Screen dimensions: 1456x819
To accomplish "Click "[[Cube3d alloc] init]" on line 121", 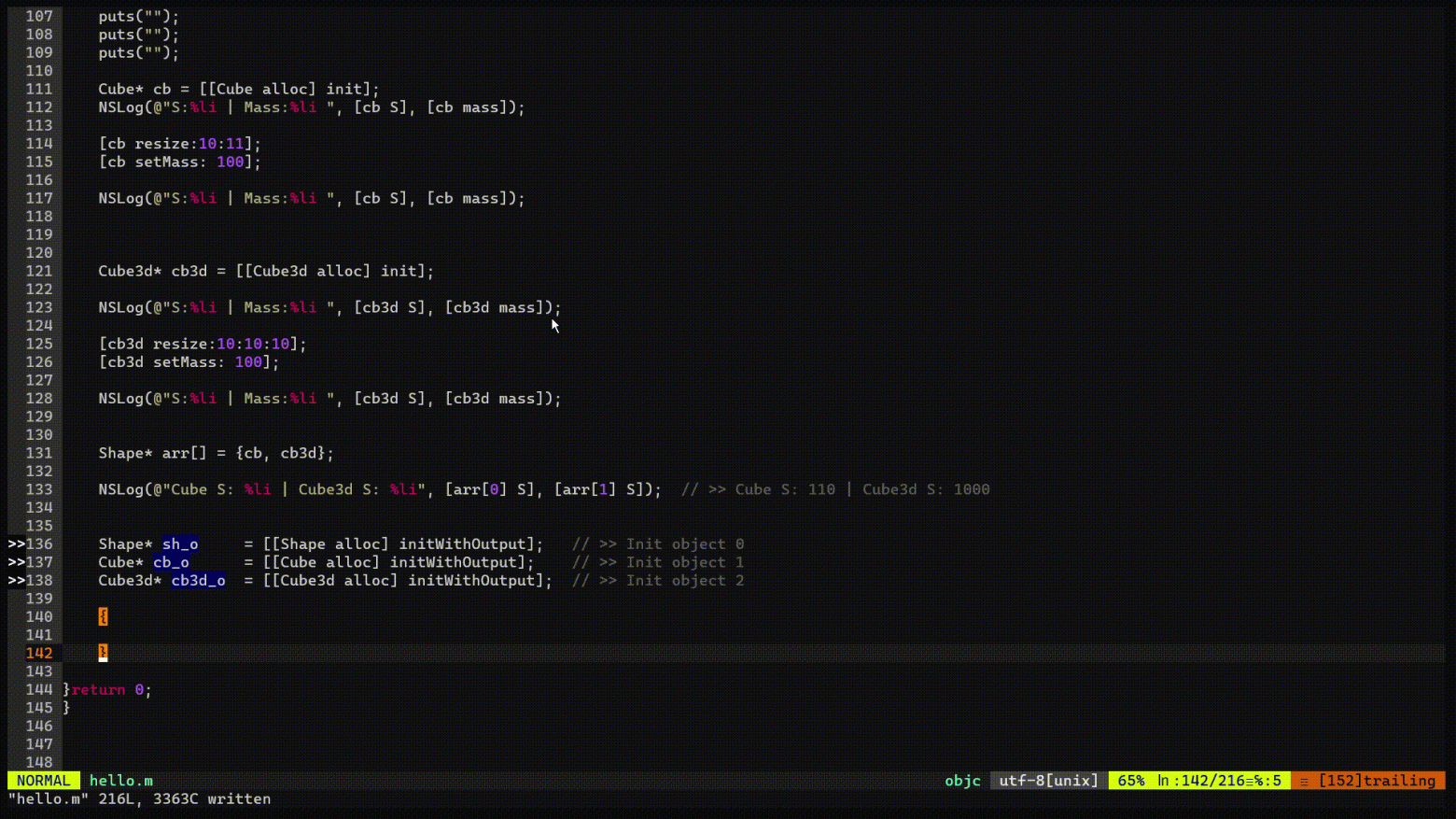I will tap(330, 272).
